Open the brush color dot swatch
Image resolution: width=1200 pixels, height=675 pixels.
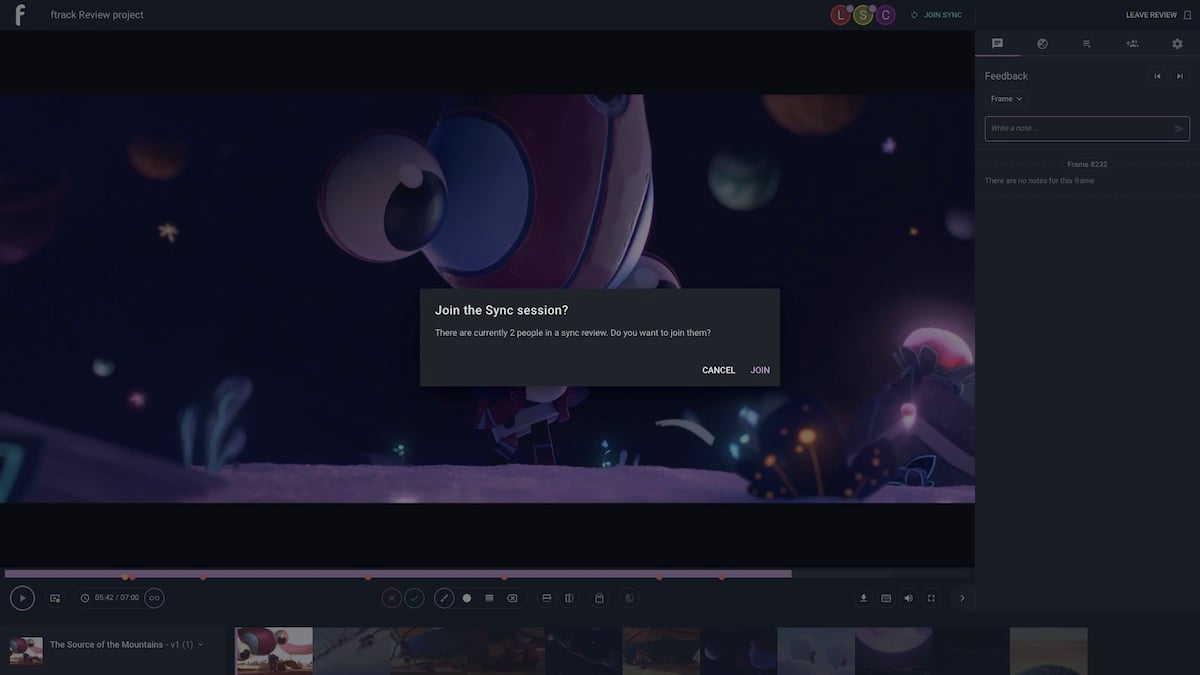[x=467, y=598]
